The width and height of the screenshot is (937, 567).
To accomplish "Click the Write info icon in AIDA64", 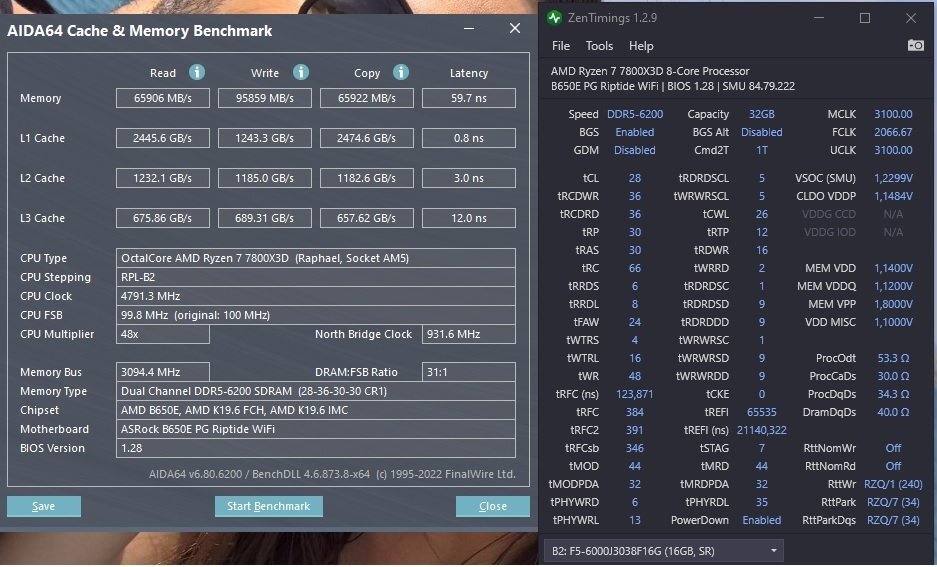I will click(x=301, y=72).
